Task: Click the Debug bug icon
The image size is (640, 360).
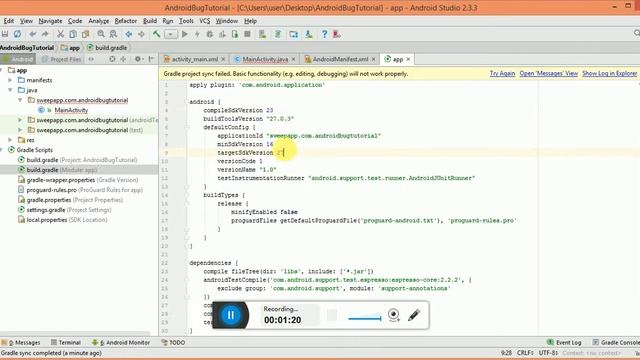Action: (x=210, y=34)
